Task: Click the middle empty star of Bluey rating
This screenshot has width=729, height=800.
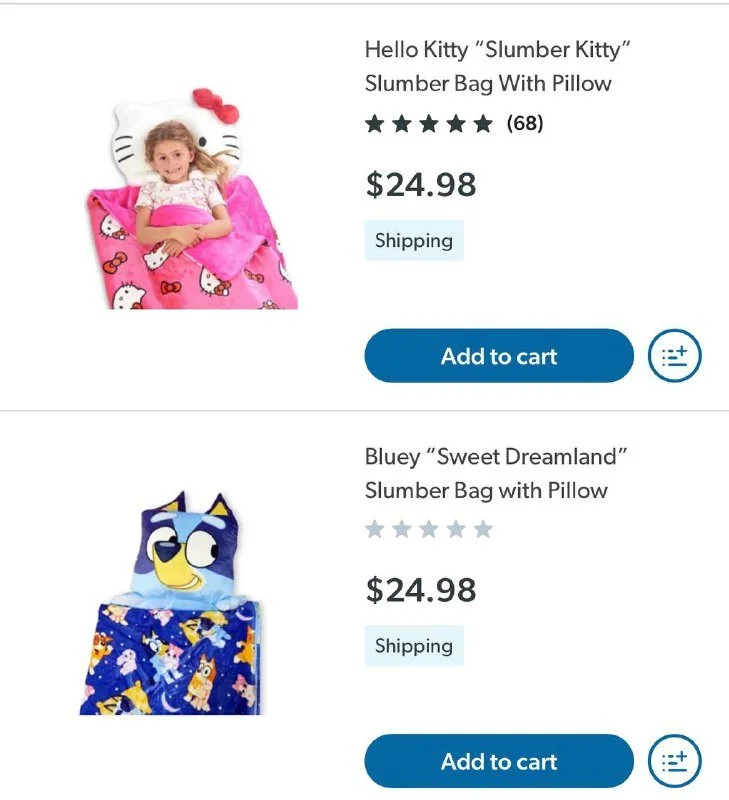Action: tap(429, 529)
